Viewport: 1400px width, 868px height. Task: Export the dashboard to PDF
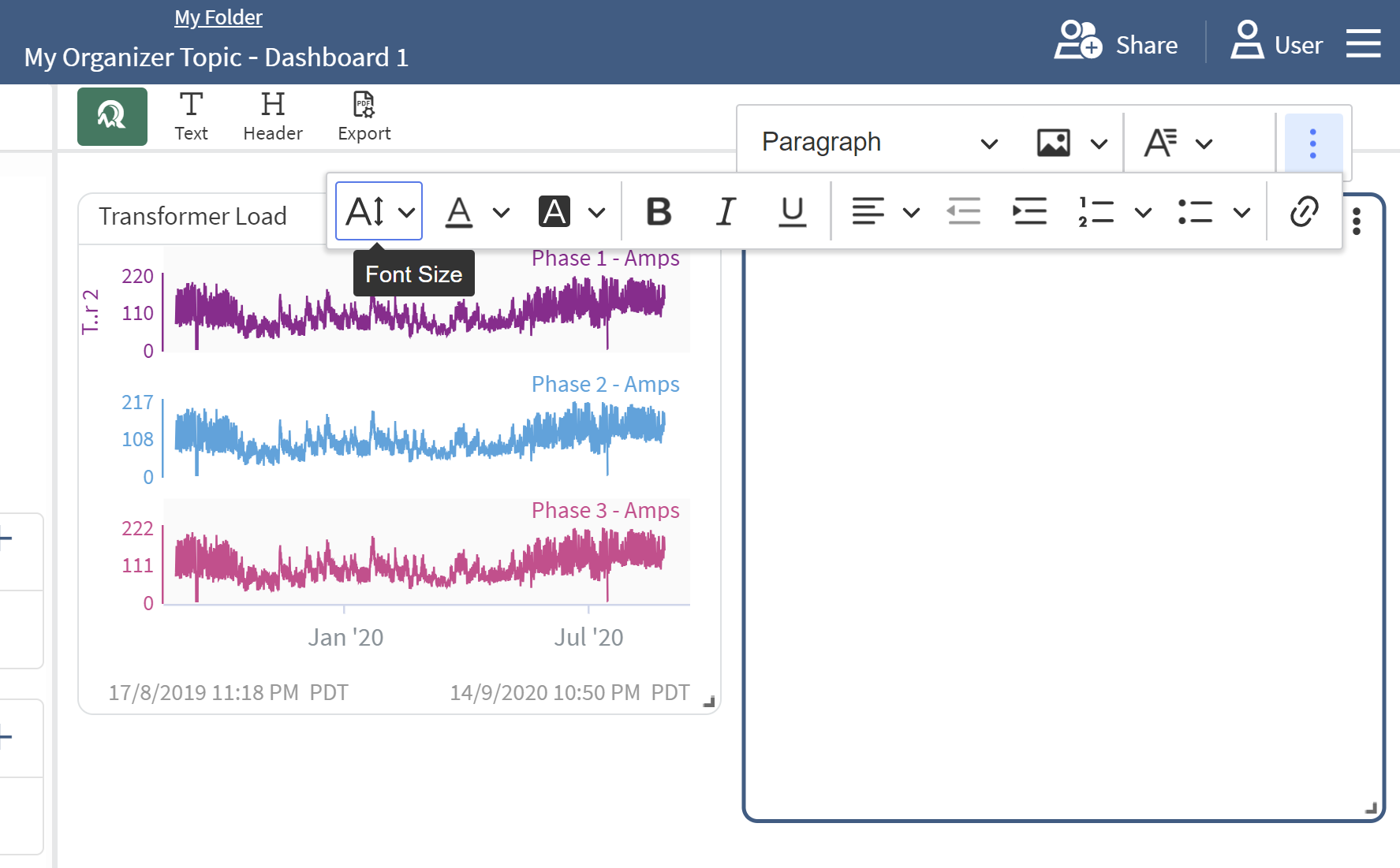[x=364, y=117]
